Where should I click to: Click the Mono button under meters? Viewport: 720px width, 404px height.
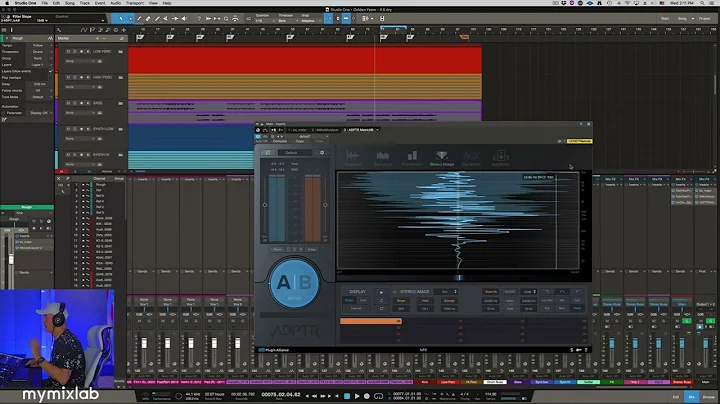click(x=277, y=249)
